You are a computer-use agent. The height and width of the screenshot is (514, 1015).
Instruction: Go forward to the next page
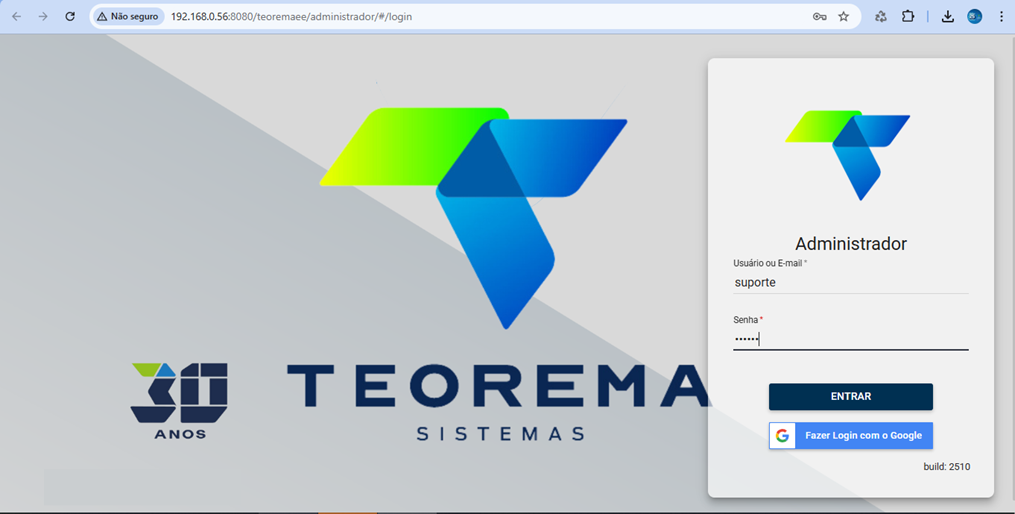coord(43,17)
